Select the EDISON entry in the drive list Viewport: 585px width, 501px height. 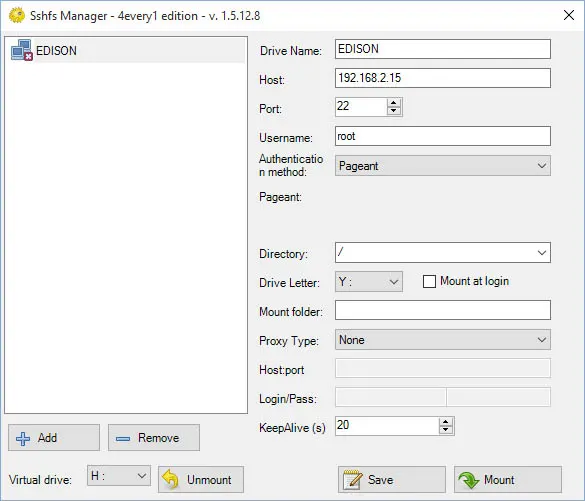pyautogui.click(x=126, y=51)
